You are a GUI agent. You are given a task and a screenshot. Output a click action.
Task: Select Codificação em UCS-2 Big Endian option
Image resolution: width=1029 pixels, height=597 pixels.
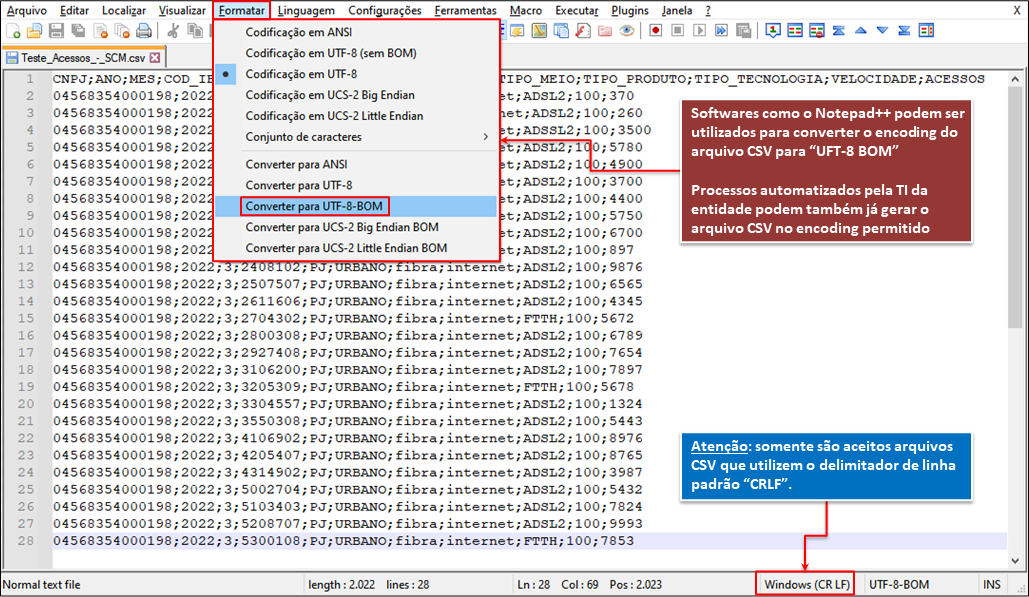coord(330,95)
